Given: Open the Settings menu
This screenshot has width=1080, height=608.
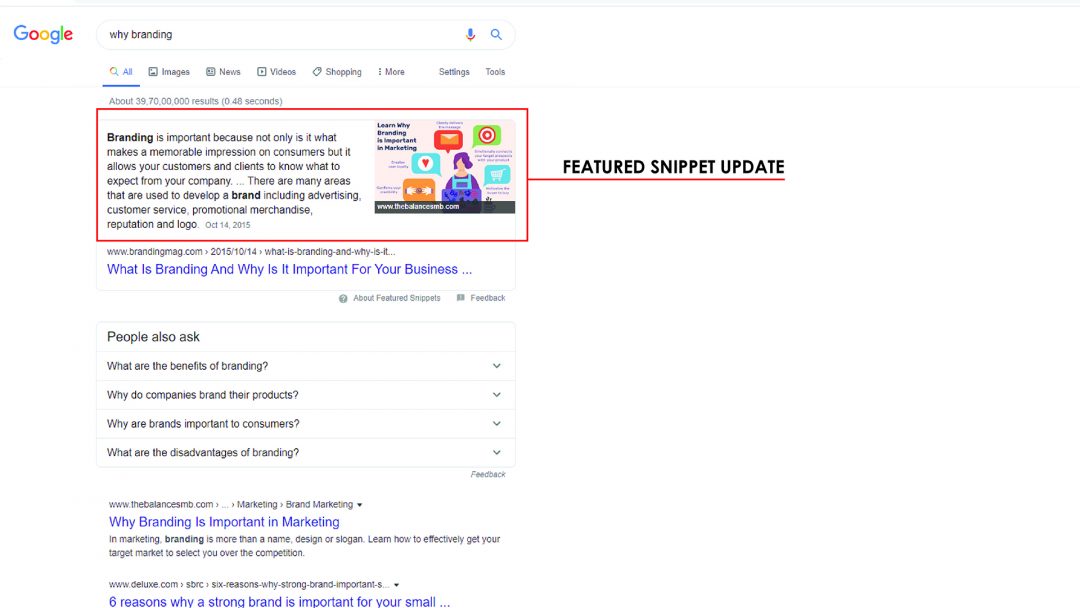Looking at the screenshot, I should (x=454, y=71).
